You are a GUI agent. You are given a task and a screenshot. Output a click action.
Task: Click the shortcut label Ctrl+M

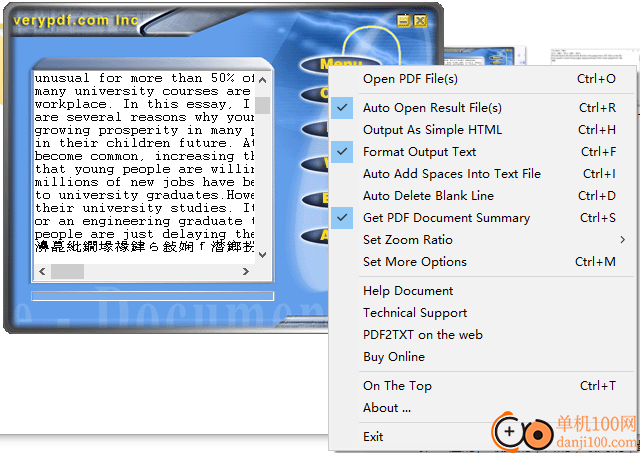click(x=595, y=262)
